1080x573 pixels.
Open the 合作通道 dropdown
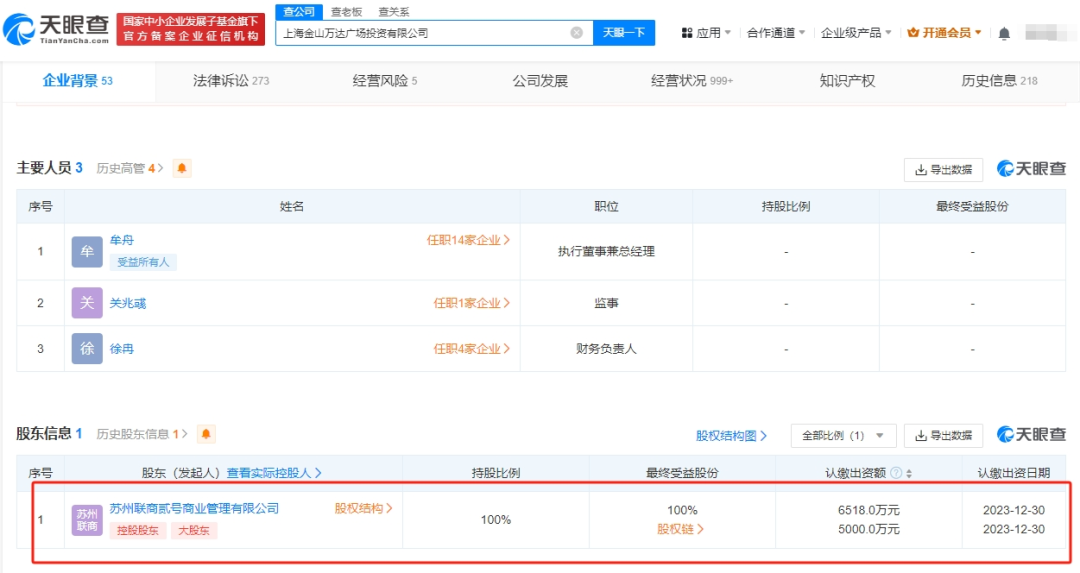(x=776, y=32)
